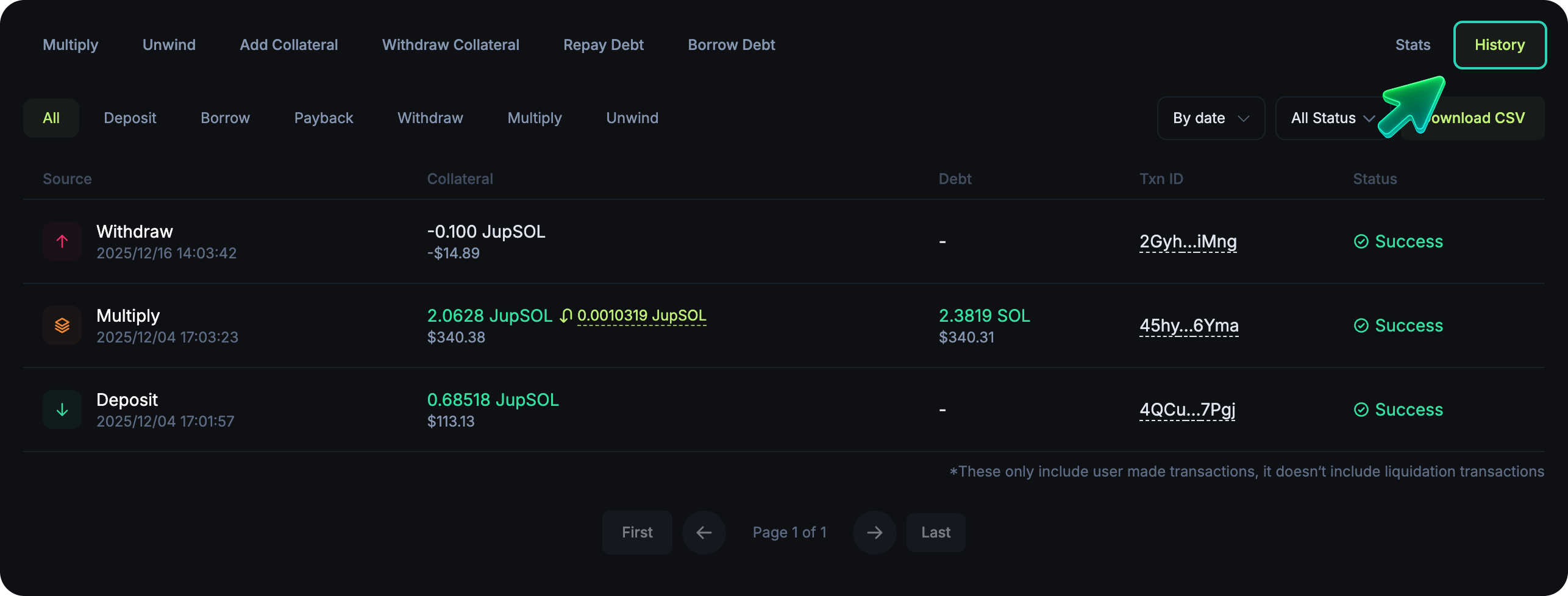
Task: Click the green Deposit arrow icon
Action: pos(62,410)
